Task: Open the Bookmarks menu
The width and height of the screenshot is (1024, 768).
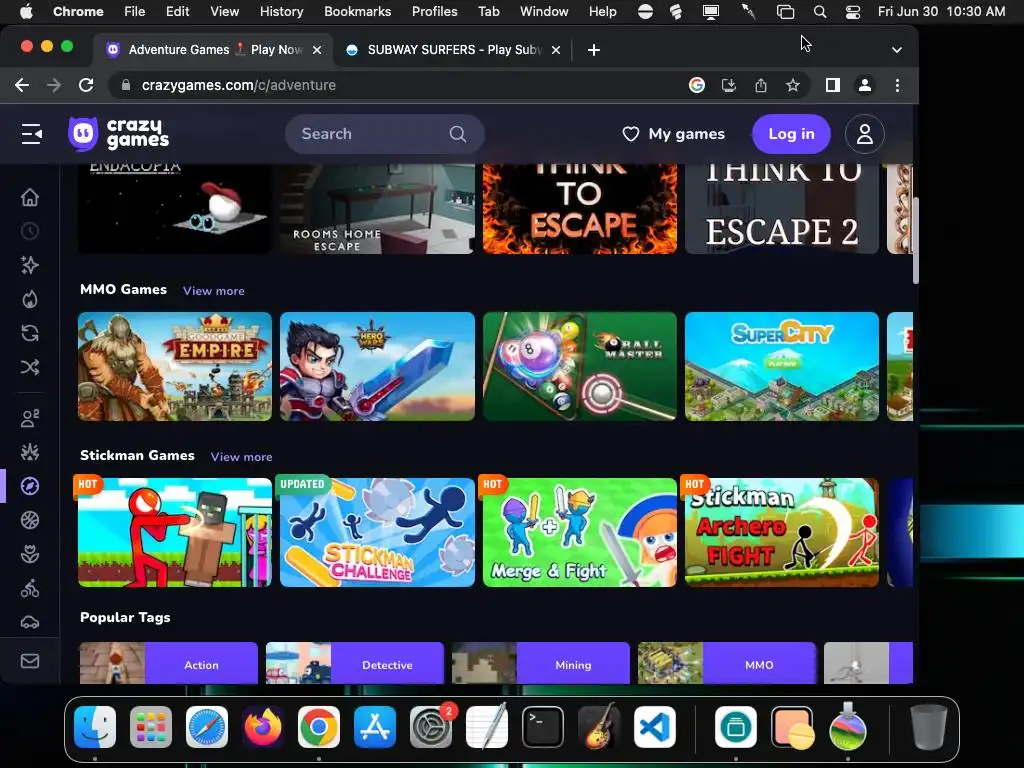Action: coord(357,11)
